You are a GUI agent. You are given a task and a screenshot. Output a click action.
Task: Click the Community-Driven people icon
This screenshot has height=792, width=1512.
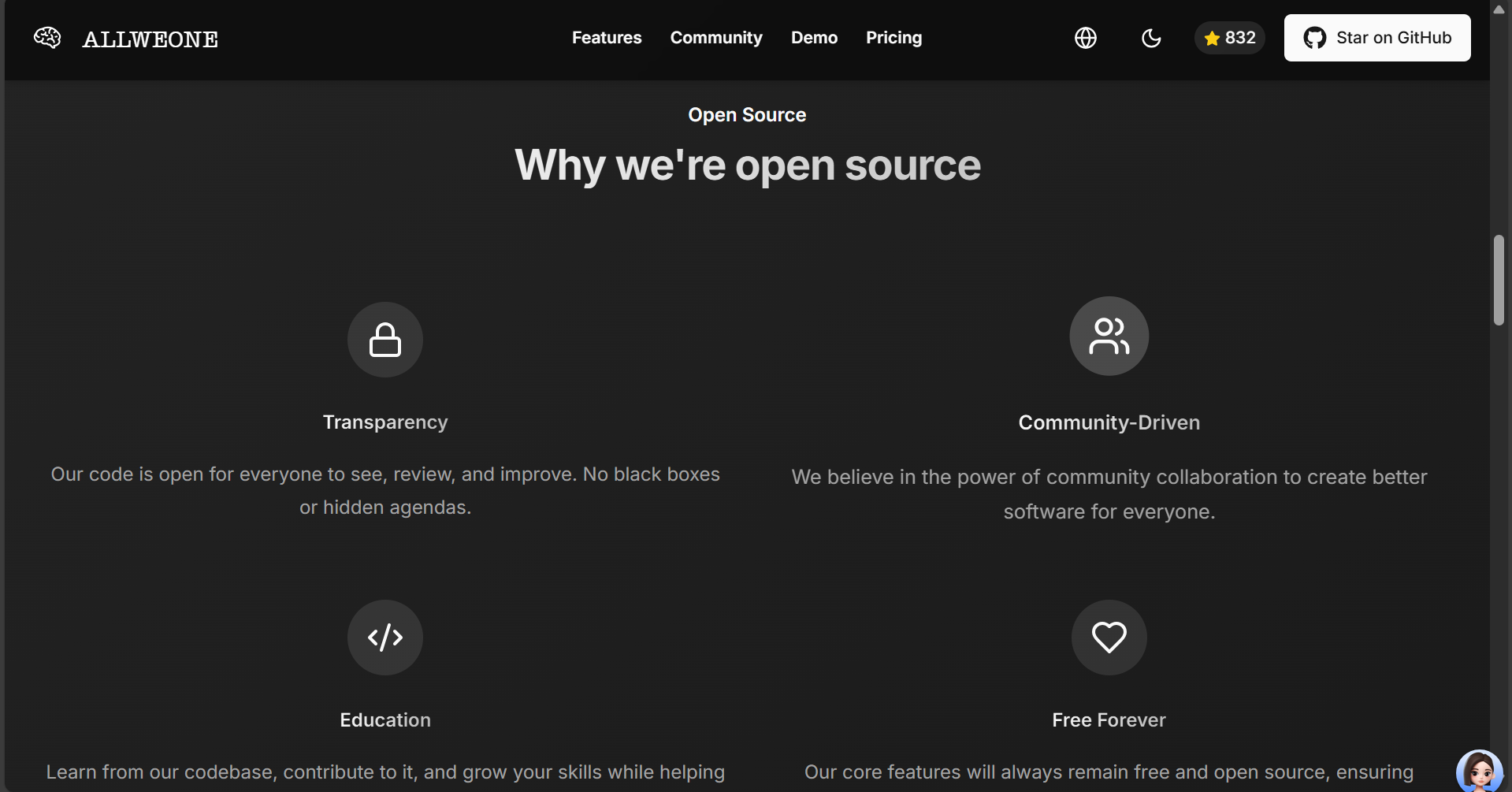click(x=1109, y=336)
